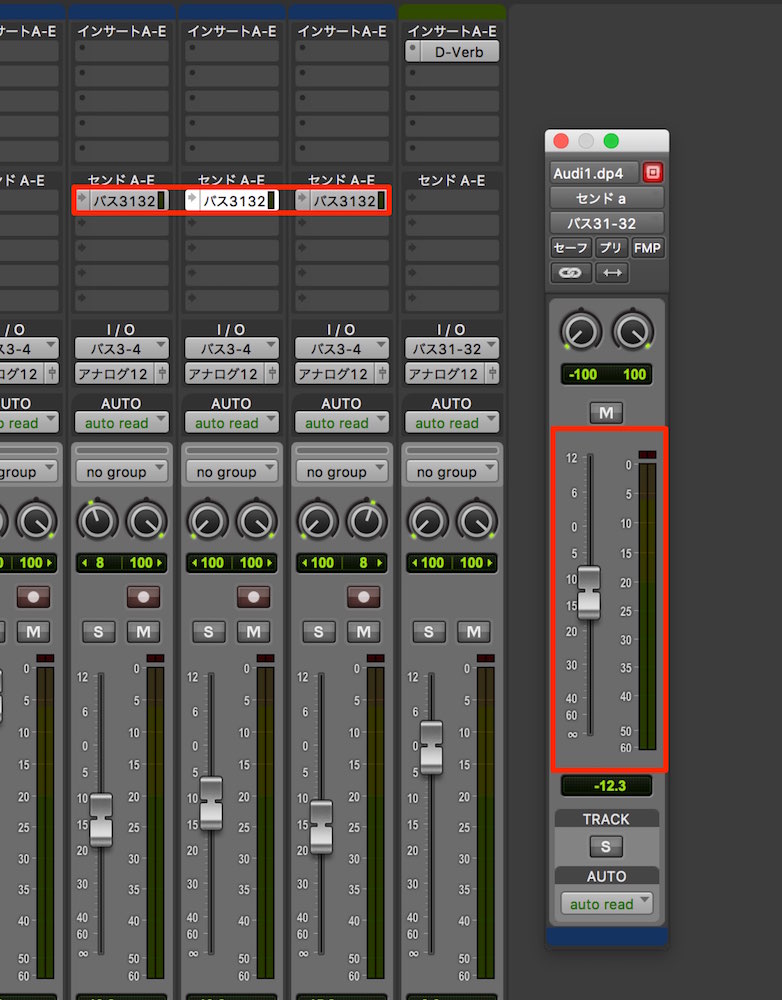Solo the track from the send window
This screenshot has width=782, height=1000.
click(606, 847)
